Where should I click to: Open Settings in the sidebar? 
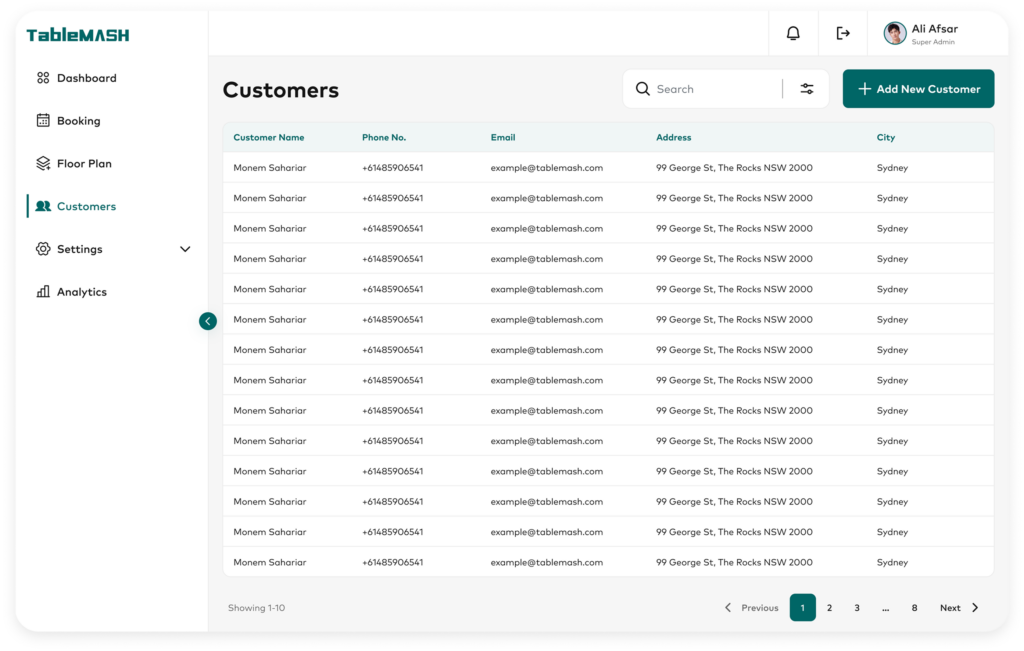point(80,249)
